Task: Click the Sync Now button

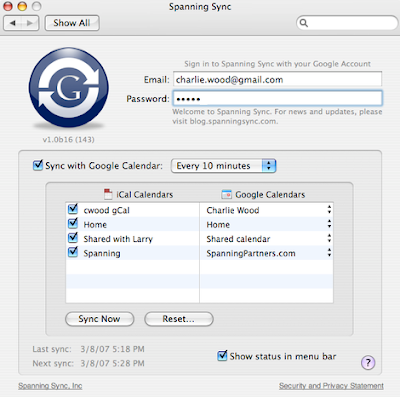Action: click(x=100, y=319)
